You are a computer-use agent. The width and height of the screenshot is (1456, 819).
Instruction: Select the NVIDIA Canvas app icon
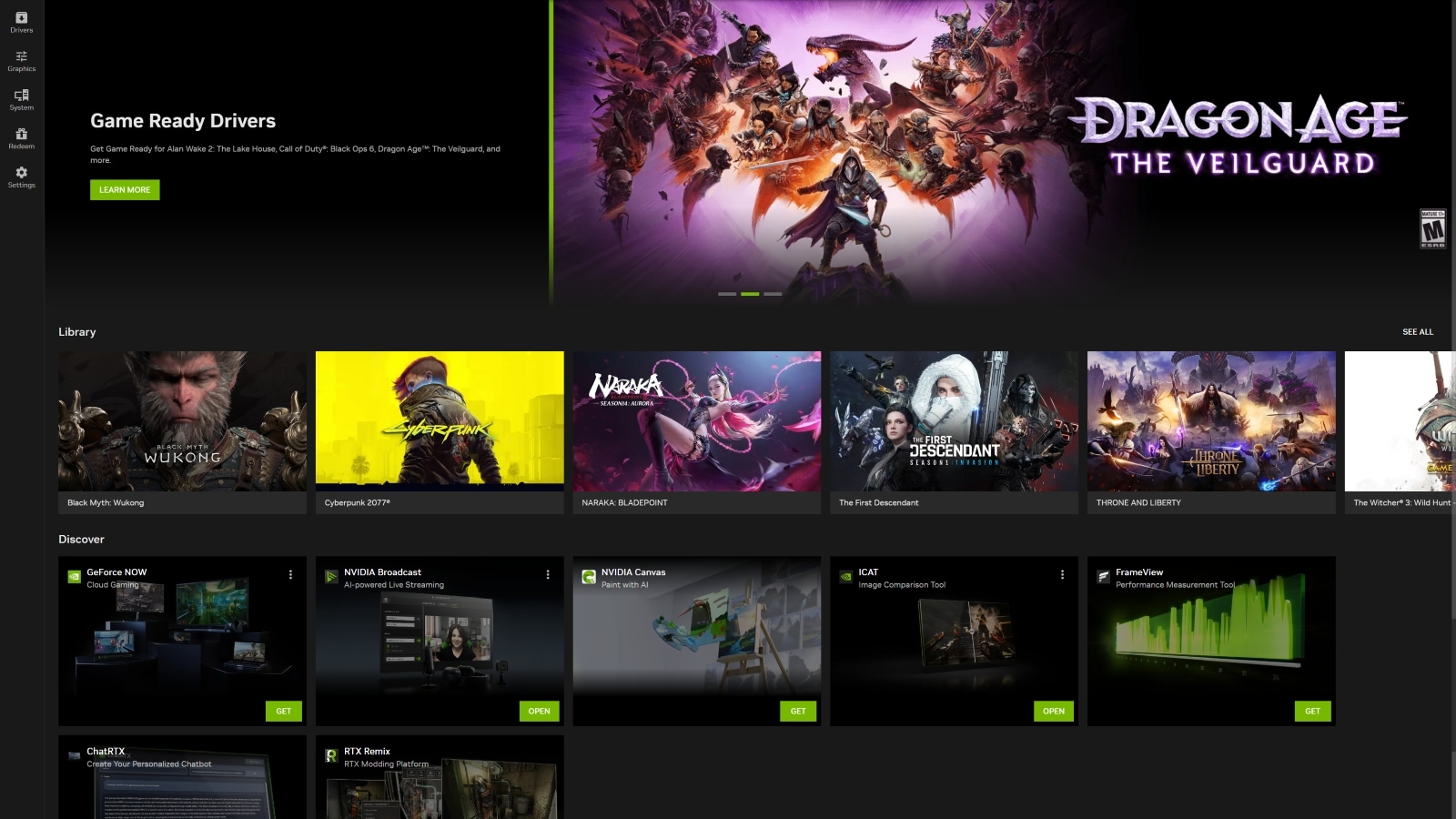[588, 575]
